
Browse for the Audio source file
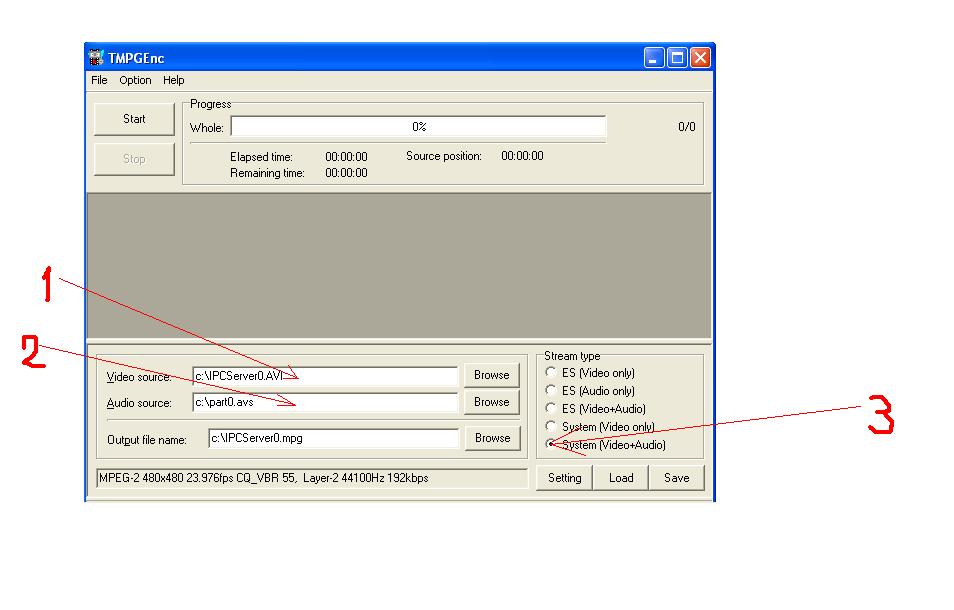pos(491,402)
